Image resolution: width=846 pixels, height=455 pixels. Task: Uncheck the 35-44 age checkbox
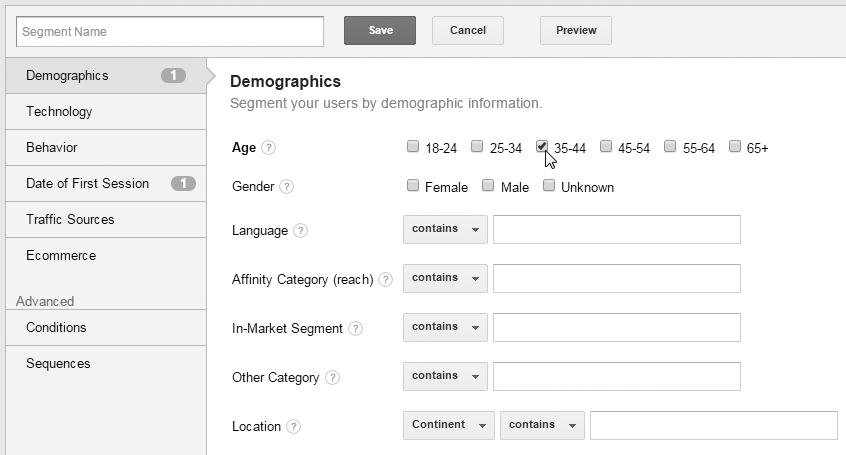tap(542, 146)
